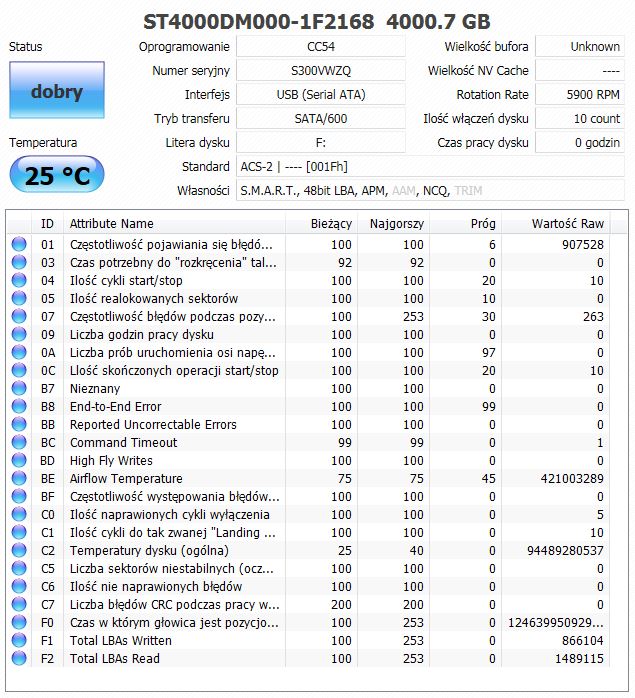Screen dimensions: 635x698
Task: Click the status orb beside Total LBAs Written
Action: point(19,640)
